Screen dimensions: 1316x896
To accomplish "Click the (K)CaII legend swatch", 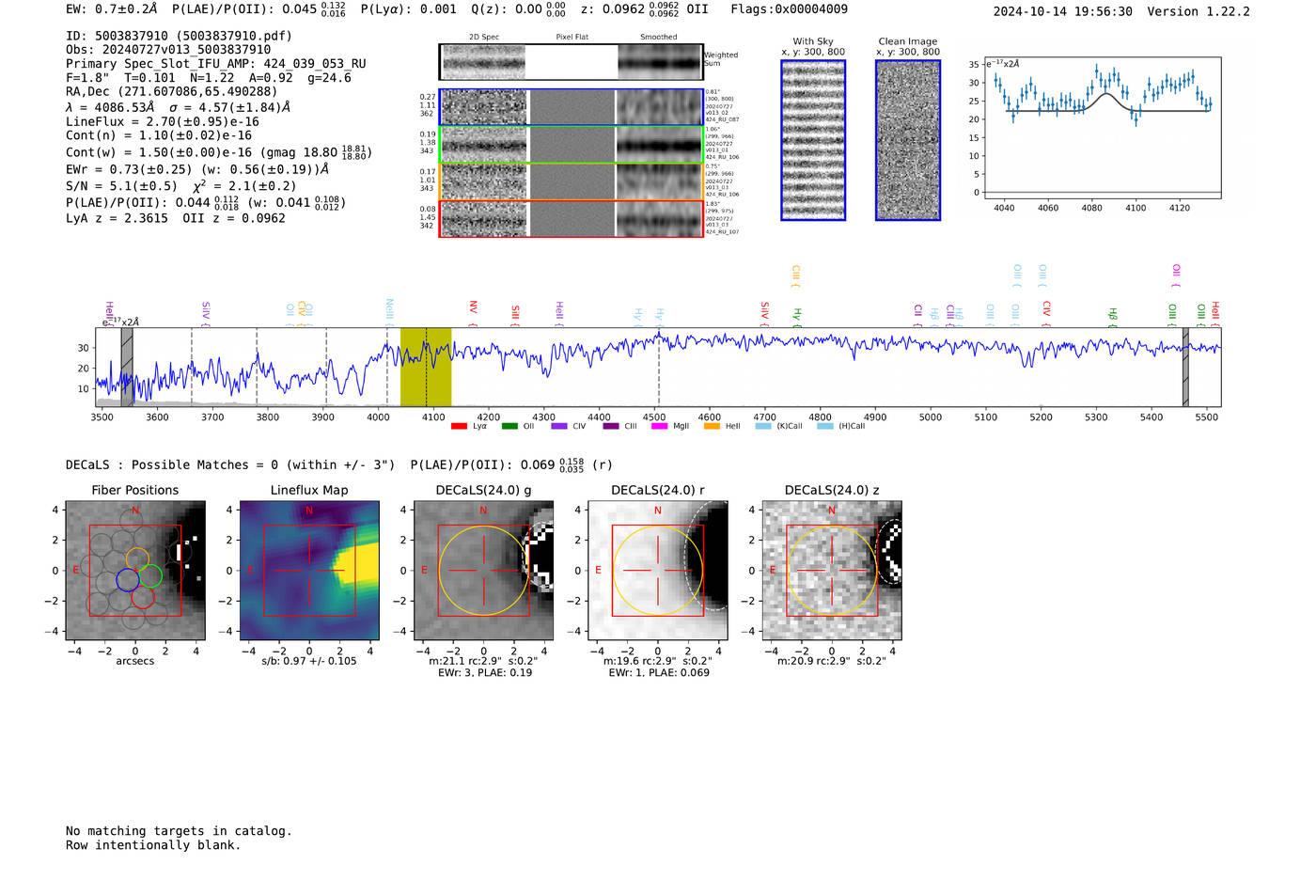I will pyautogui.click(x=763, y=426).
